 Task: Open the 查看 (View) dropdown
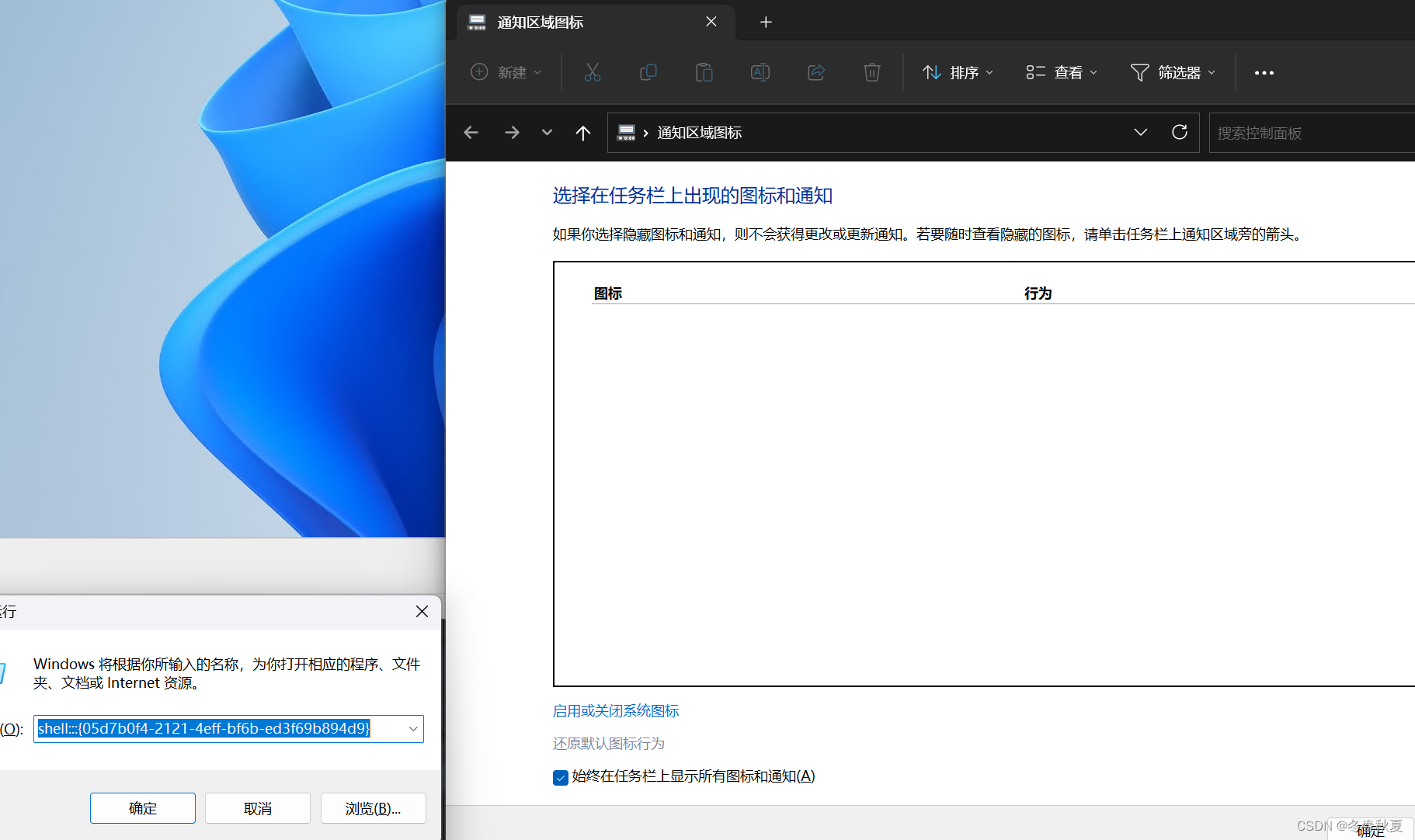pos(1062,72)
